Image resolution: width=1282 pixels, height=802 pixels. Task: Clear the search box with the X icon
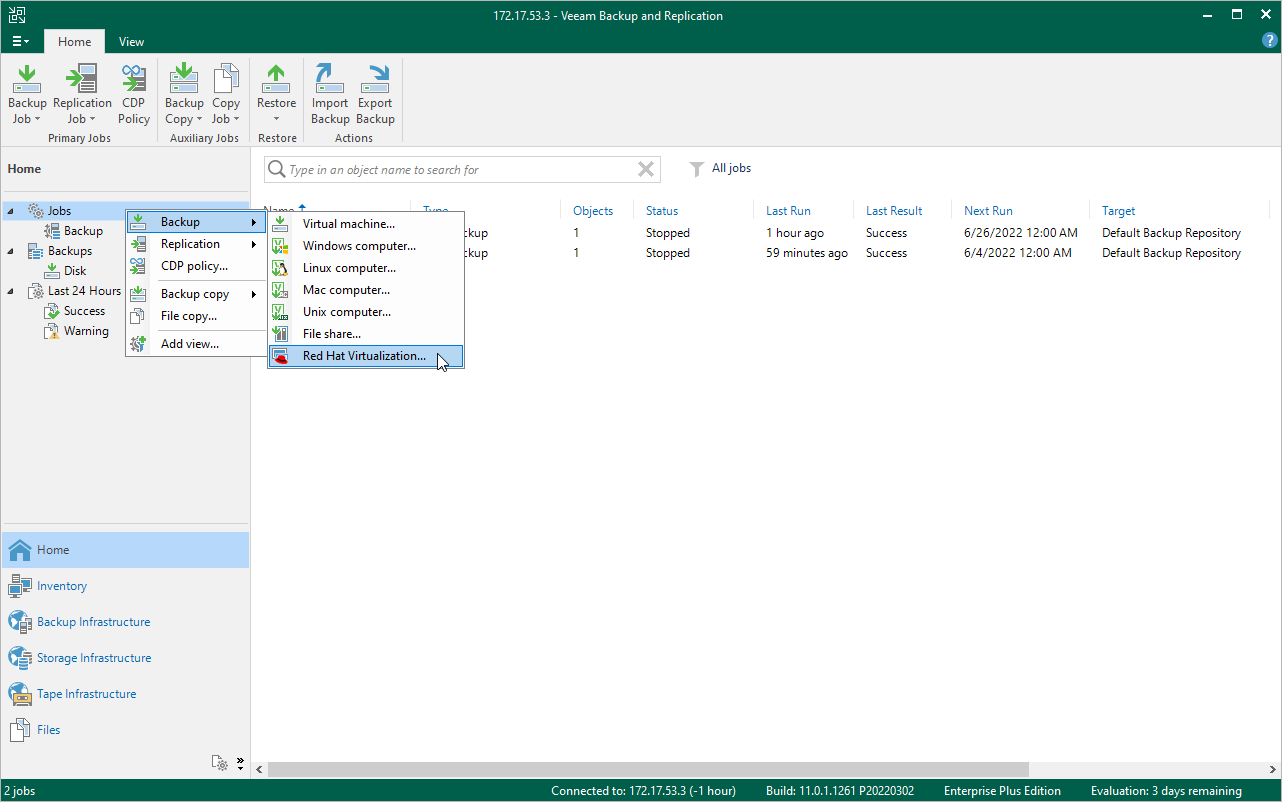point(646,170)
